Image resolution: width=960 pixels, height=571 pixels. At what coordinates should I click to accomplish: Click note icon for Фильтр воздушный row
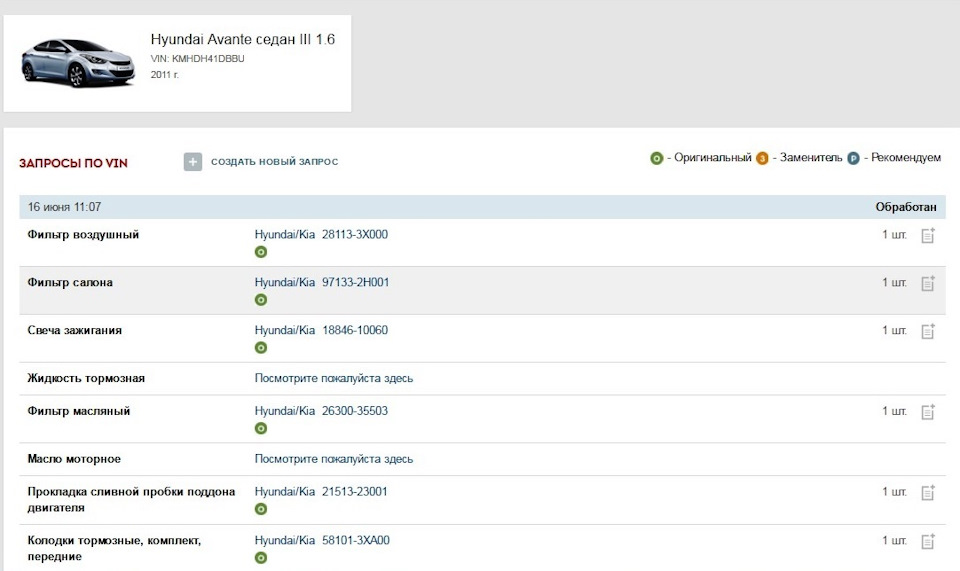point(928,235)
